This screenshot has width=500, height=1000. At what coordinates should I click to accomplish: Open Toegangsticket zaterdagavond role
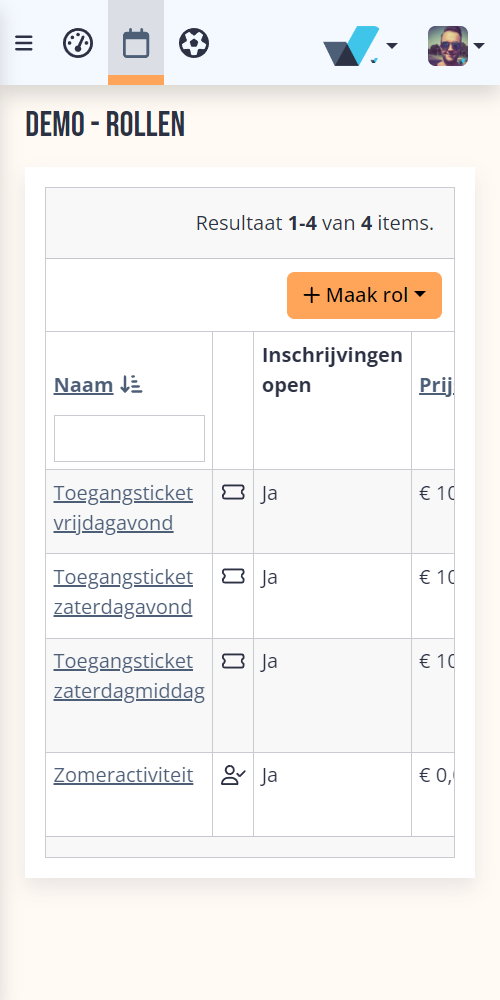(123, 591)
